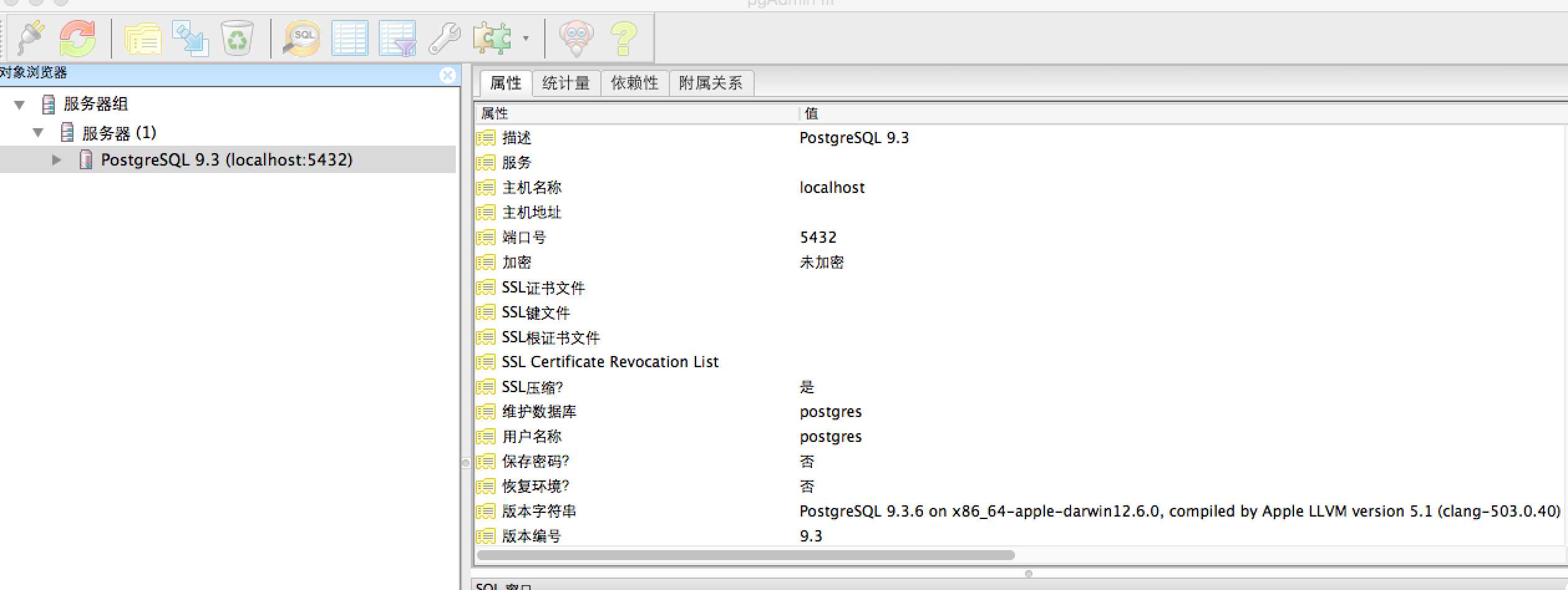Screen dimensions: 1568x590
Task: Switch to the 属性 tab
Action: coord(506,83)
